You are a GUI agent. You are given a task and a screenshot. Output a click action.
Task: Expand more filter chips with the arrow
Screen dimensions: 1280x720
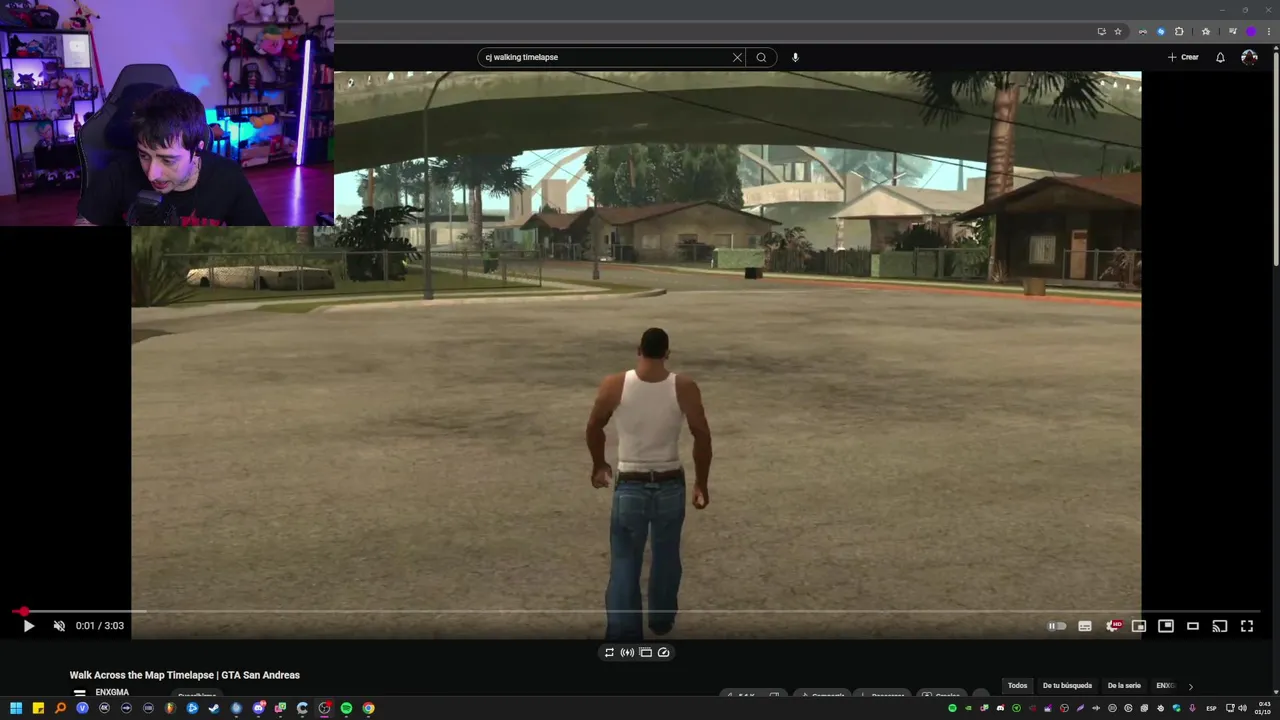point(1190,686)
